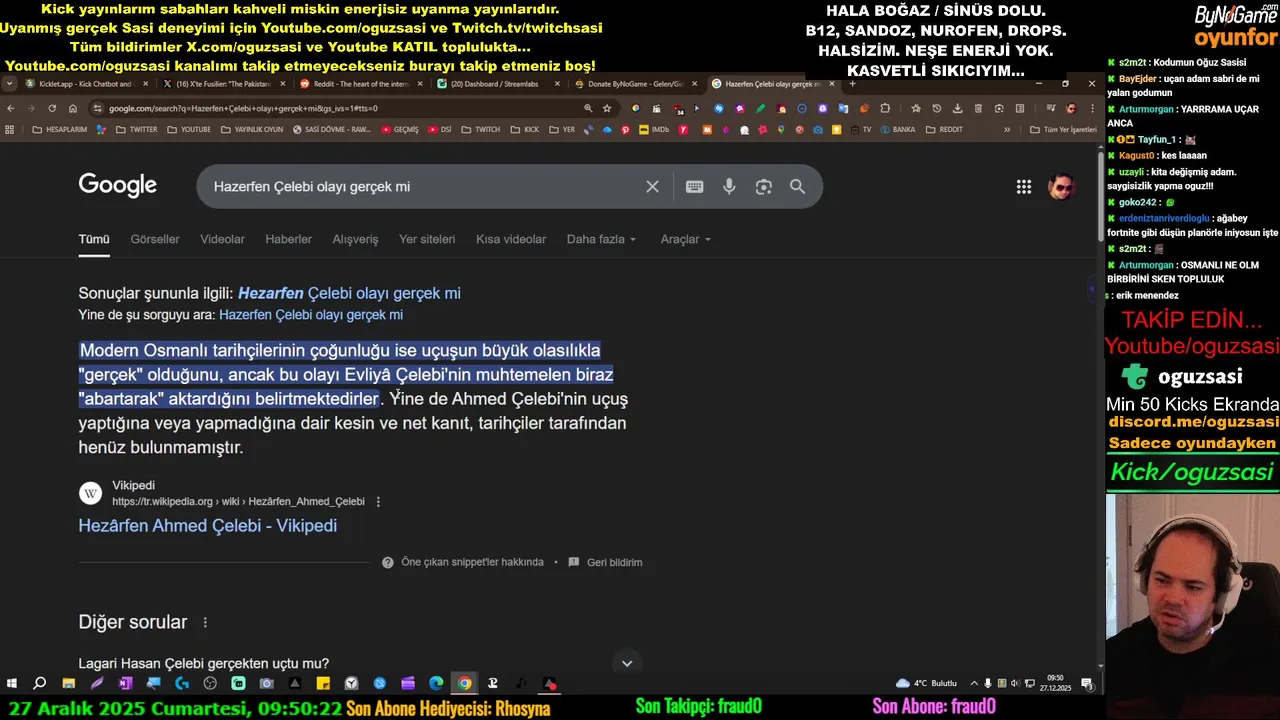The image size is (1280, 720).
Task: Expand Araçlar tools dropdown
Action: (686, 239)
